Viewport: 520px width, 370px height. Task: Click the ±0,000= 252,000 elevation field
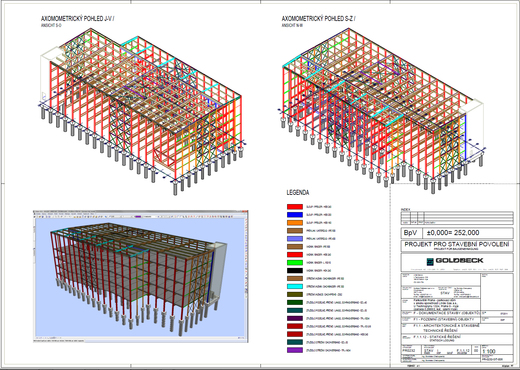pyautogui.click(x=468, y=233)
